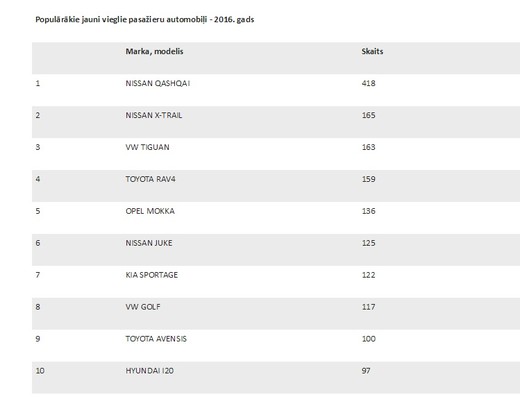
Task: Select the 'Skaits' column header
Action: pos(372,51)
